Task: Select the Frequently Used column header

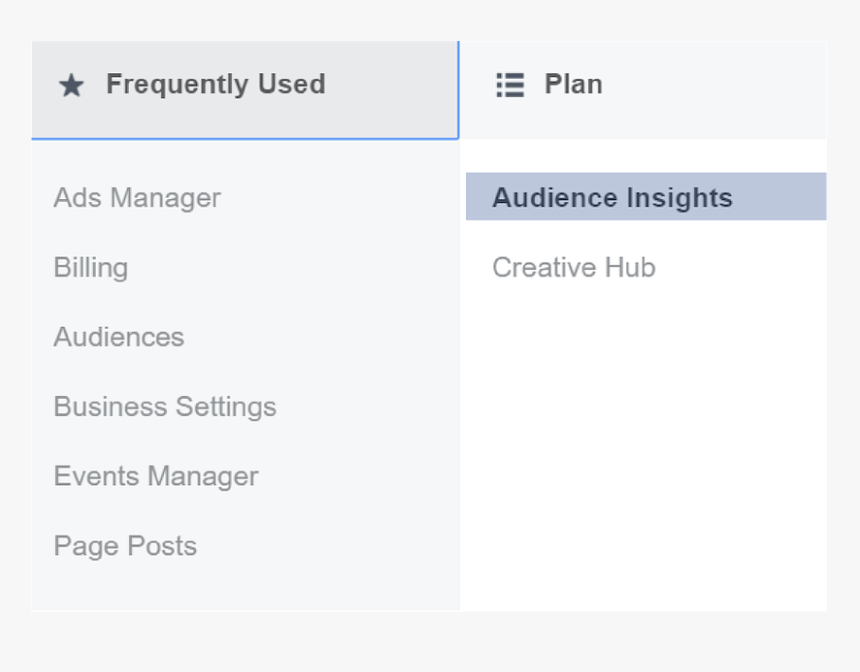Action: tap(215, 85)
